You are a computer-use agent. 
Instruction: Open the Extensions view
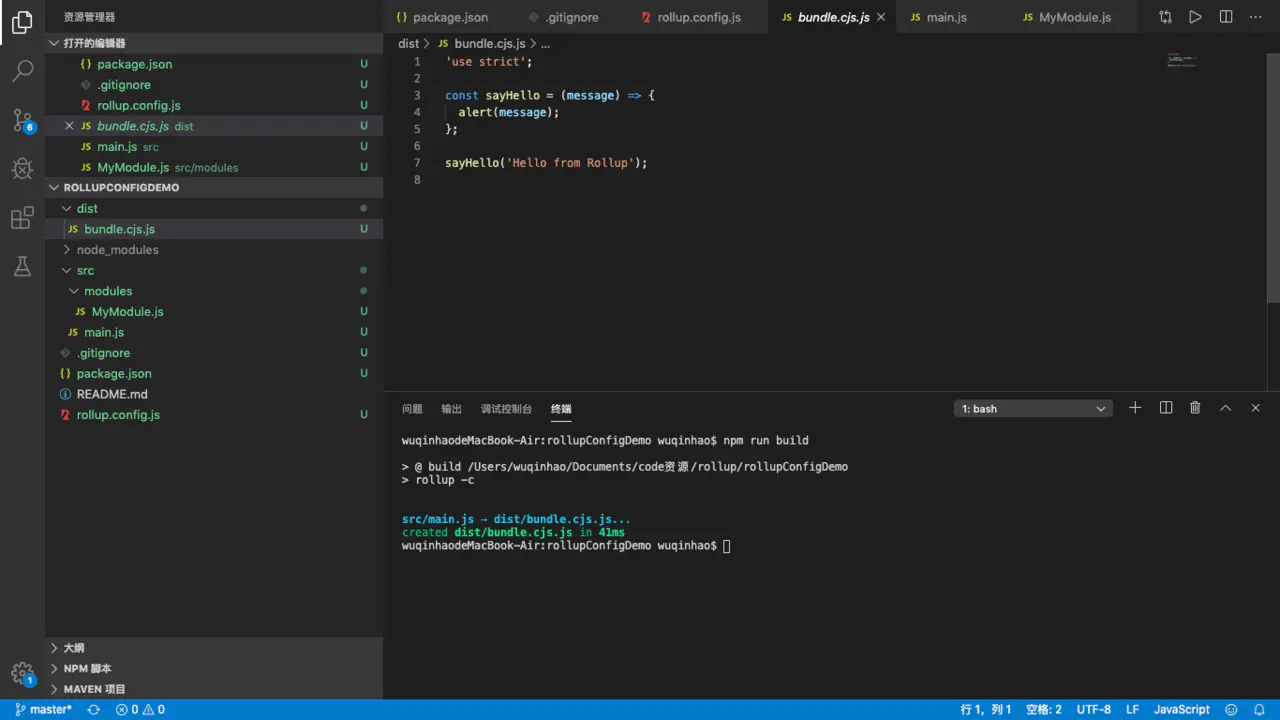[22, 218]
